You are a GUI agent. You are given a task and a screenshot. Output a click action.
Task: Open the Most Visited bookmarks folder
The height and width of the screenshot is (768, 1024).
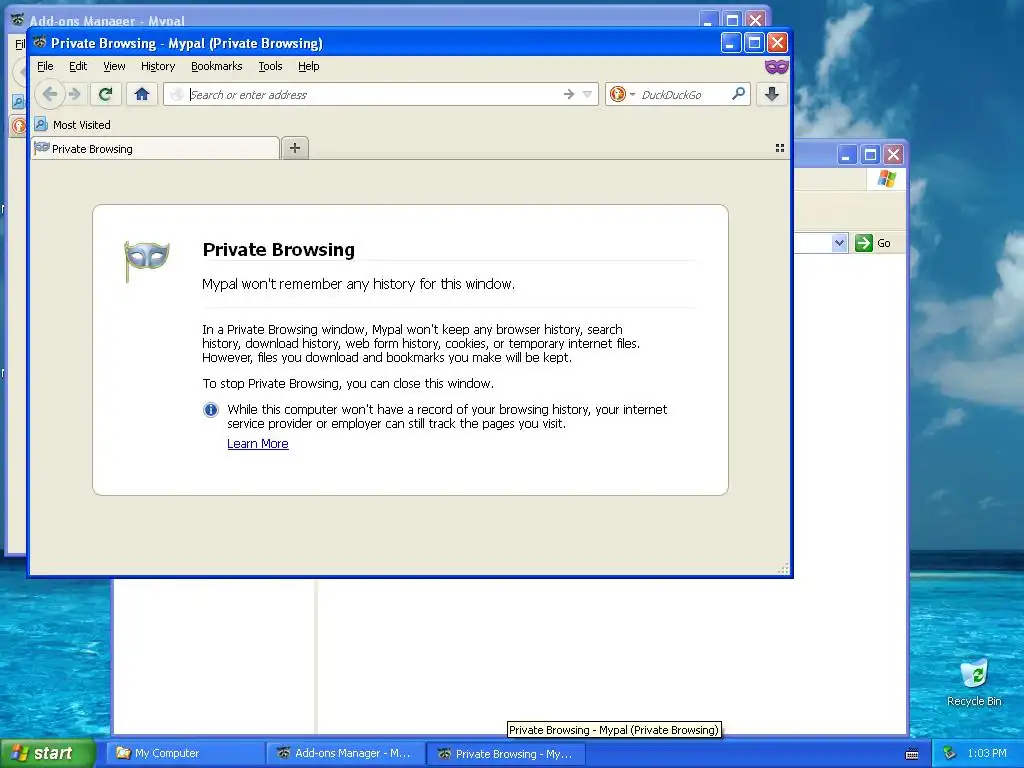[x=72, y=124]
